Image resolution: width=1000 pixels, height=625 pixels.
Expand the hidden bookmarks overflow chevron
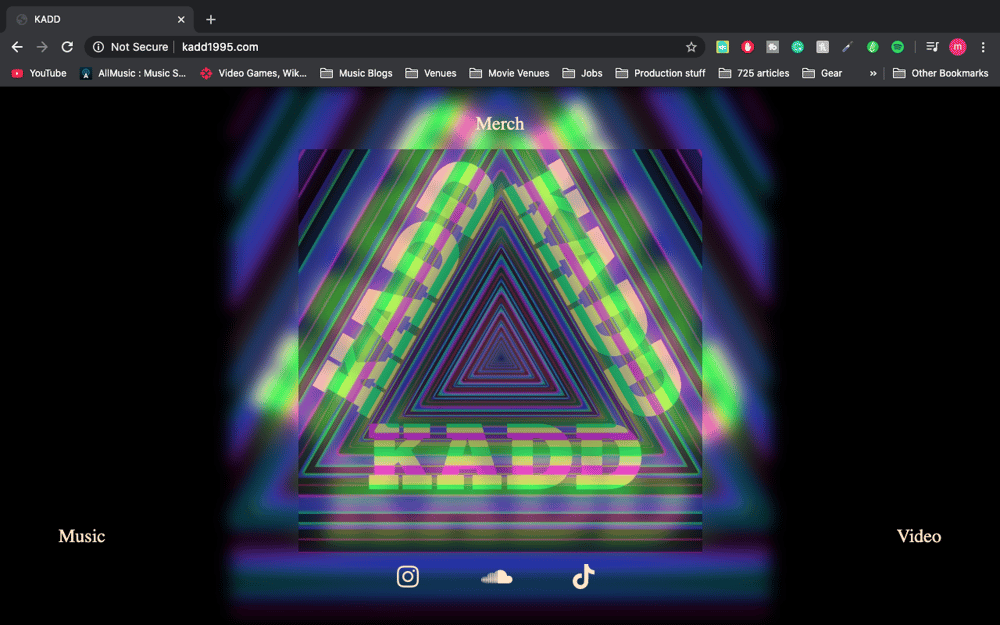click(x=872, y=72)
